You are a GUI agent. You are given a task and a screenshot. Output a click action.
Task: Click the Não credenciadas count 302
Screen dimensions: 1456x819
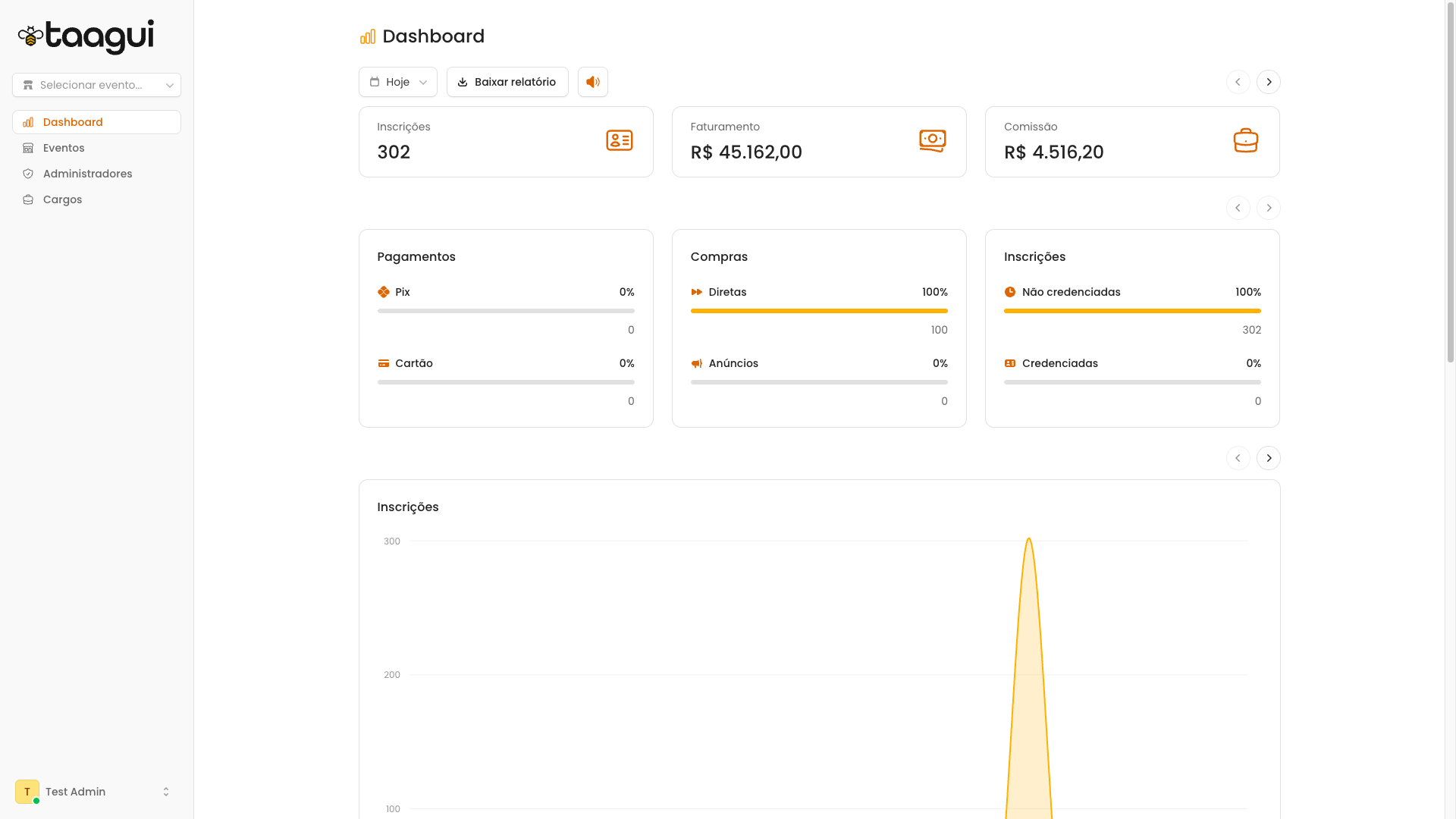tap(1252, 330)
